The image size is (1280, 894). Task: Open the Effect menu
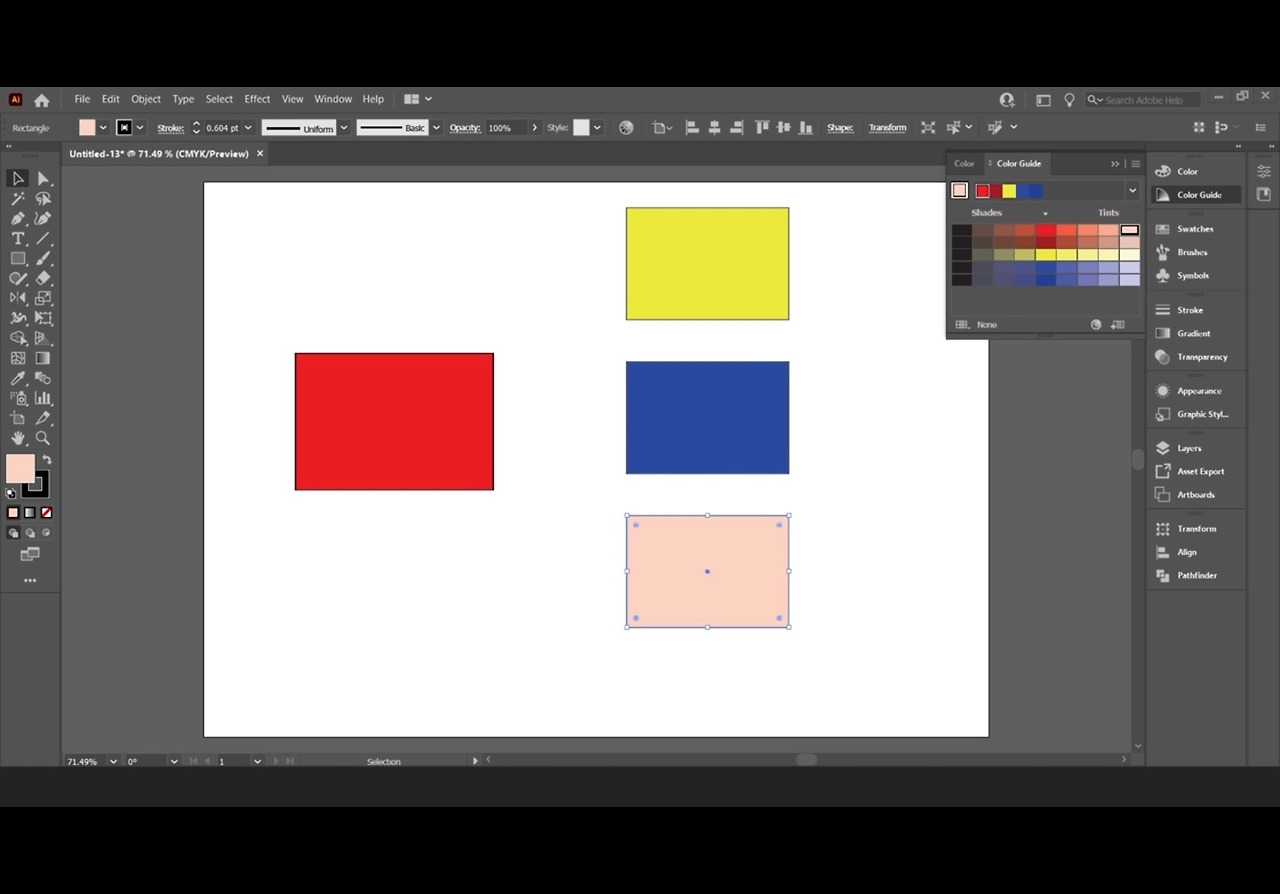[x=257, y=99]
